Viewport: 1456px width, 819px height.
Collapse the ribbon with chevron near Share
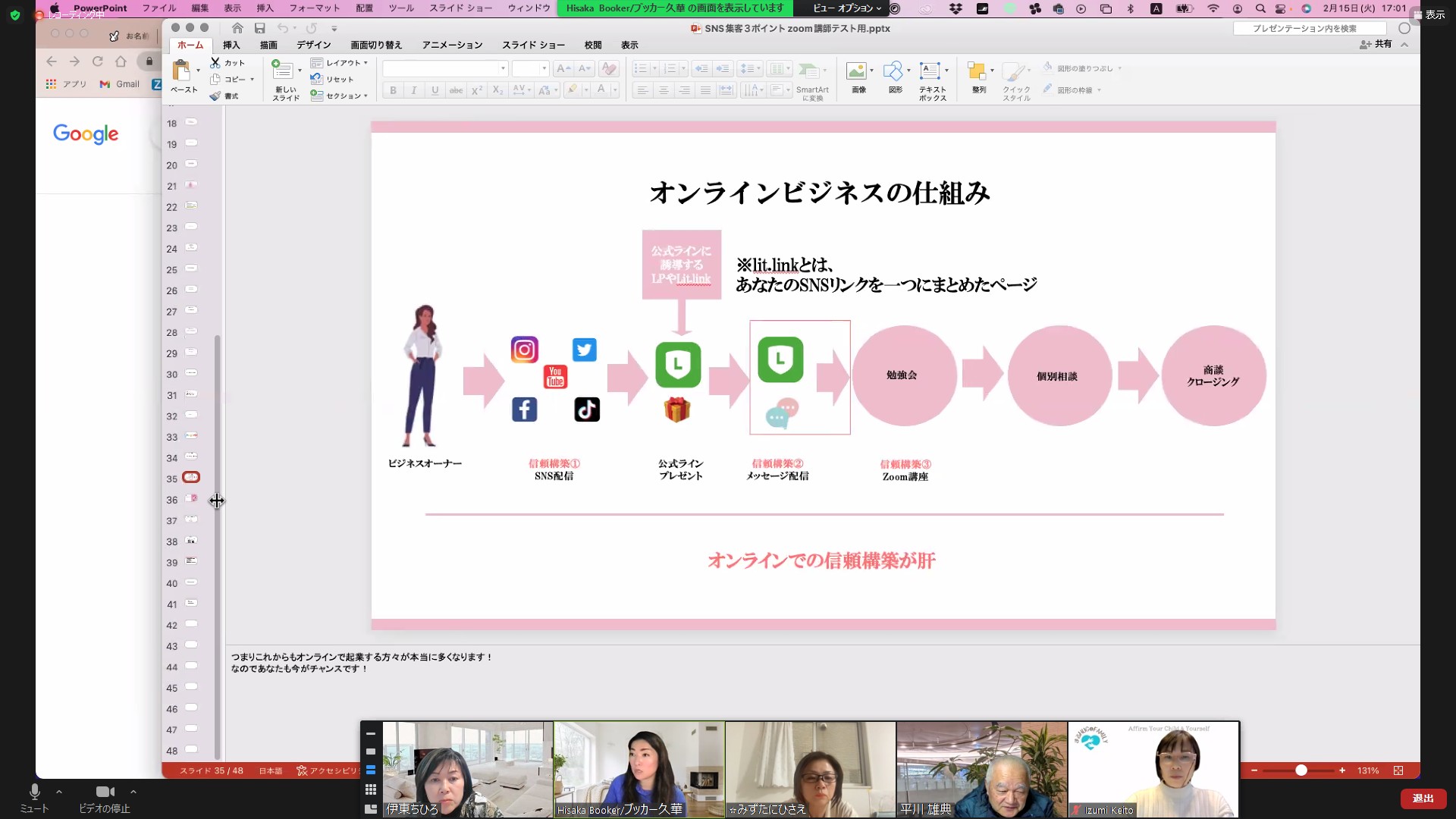coord(1404,45)
